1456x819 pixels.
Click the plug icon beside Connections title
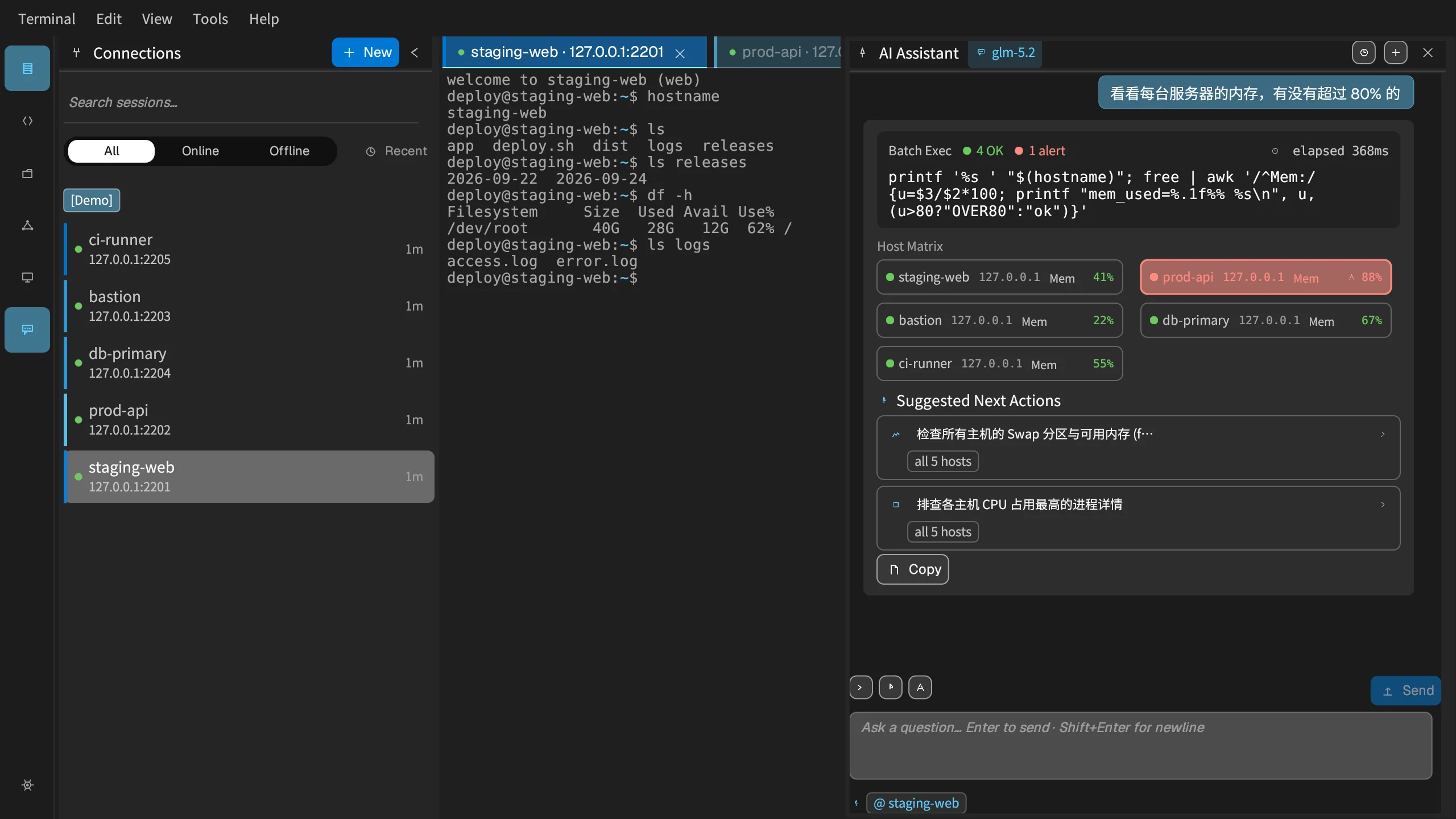click(77, 53)
